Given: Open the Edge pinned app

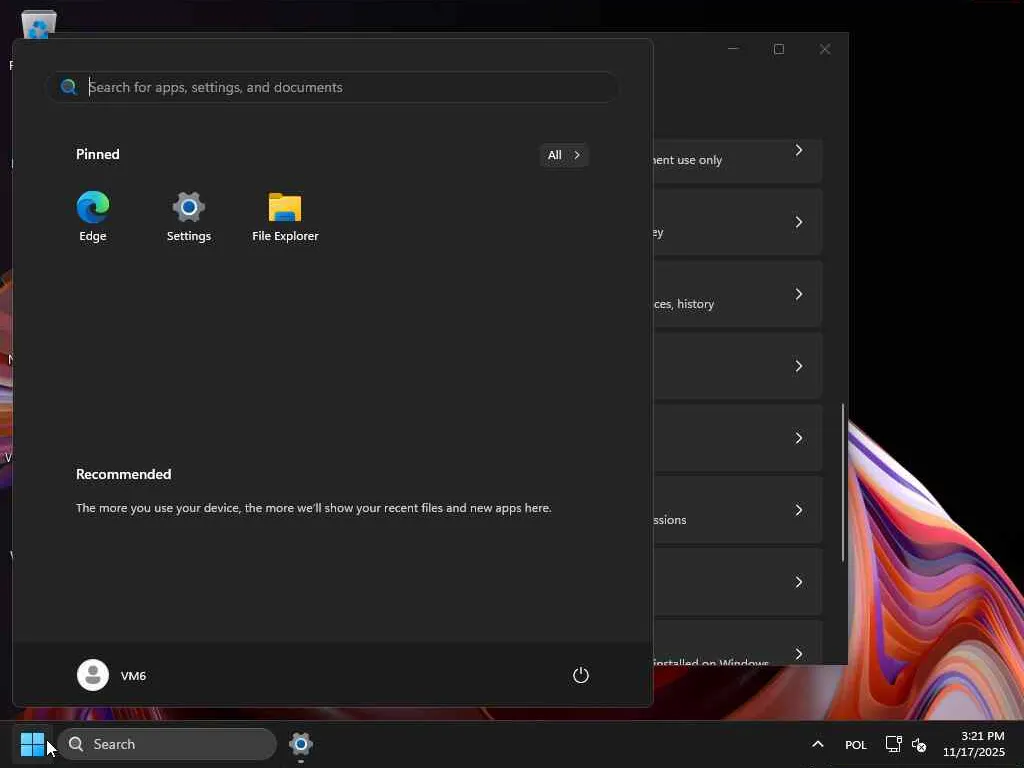Looking at the screenshot, I should pyautogui.click(x=93, y=216).
